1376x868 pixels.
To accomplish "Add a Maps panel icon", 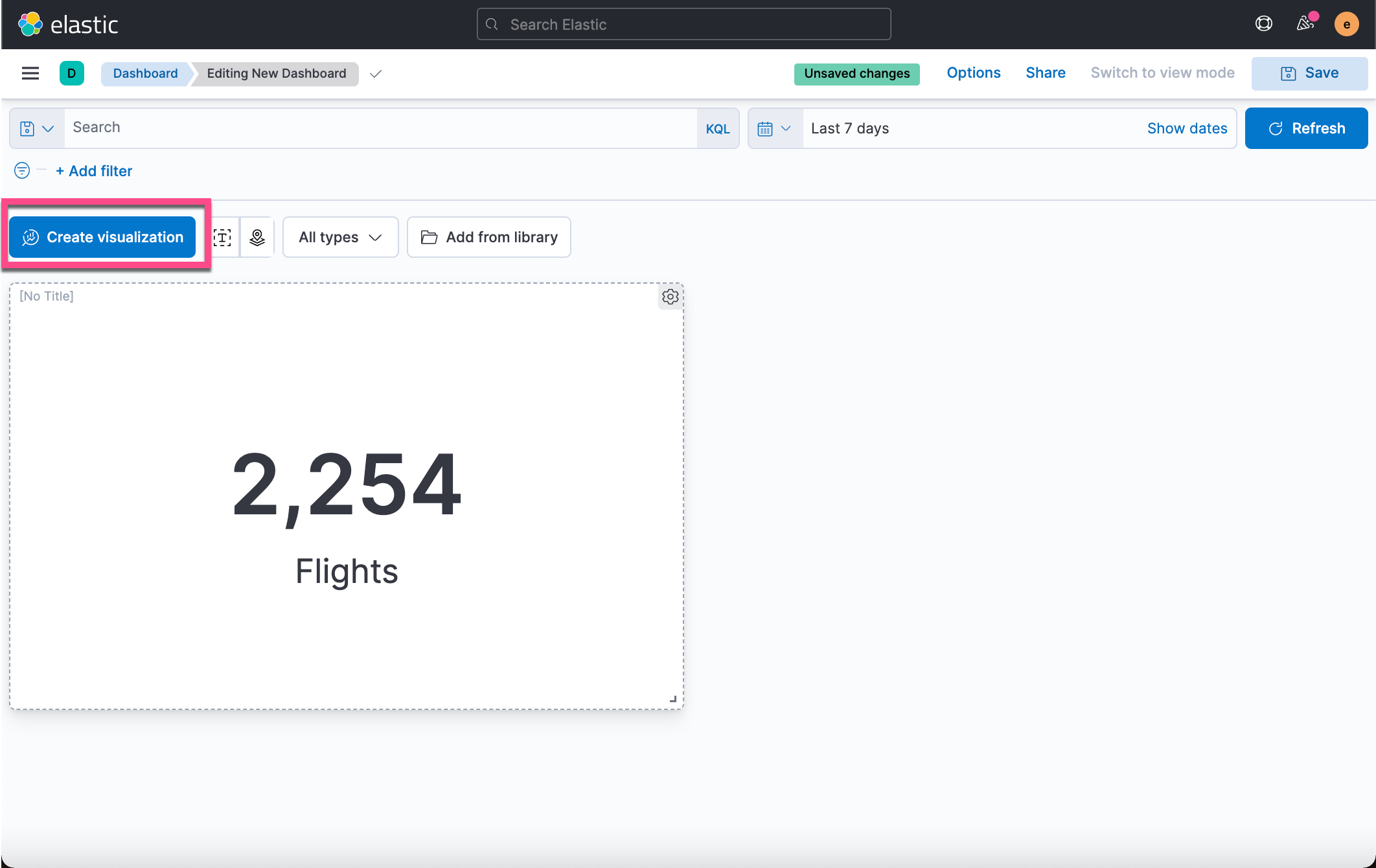I will (257, 237).
